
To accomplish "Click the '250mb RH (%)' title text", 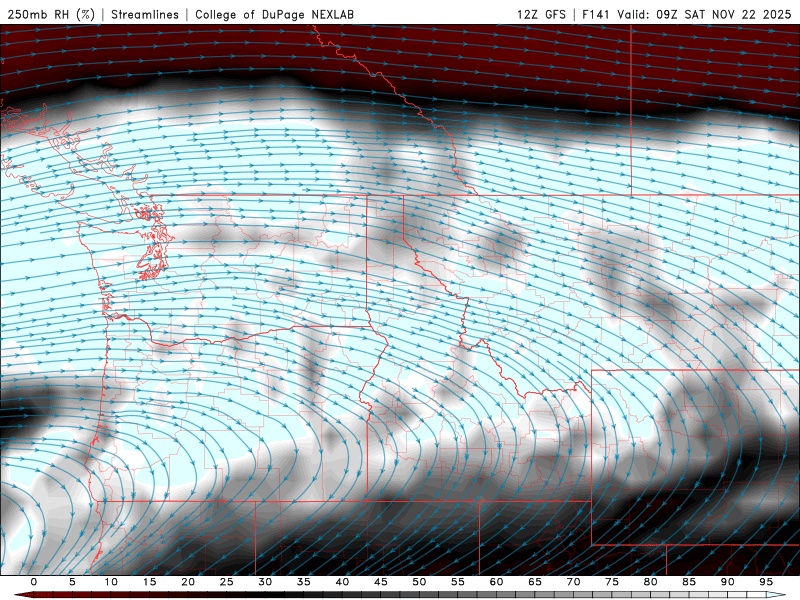I will (x=51, y=14).
